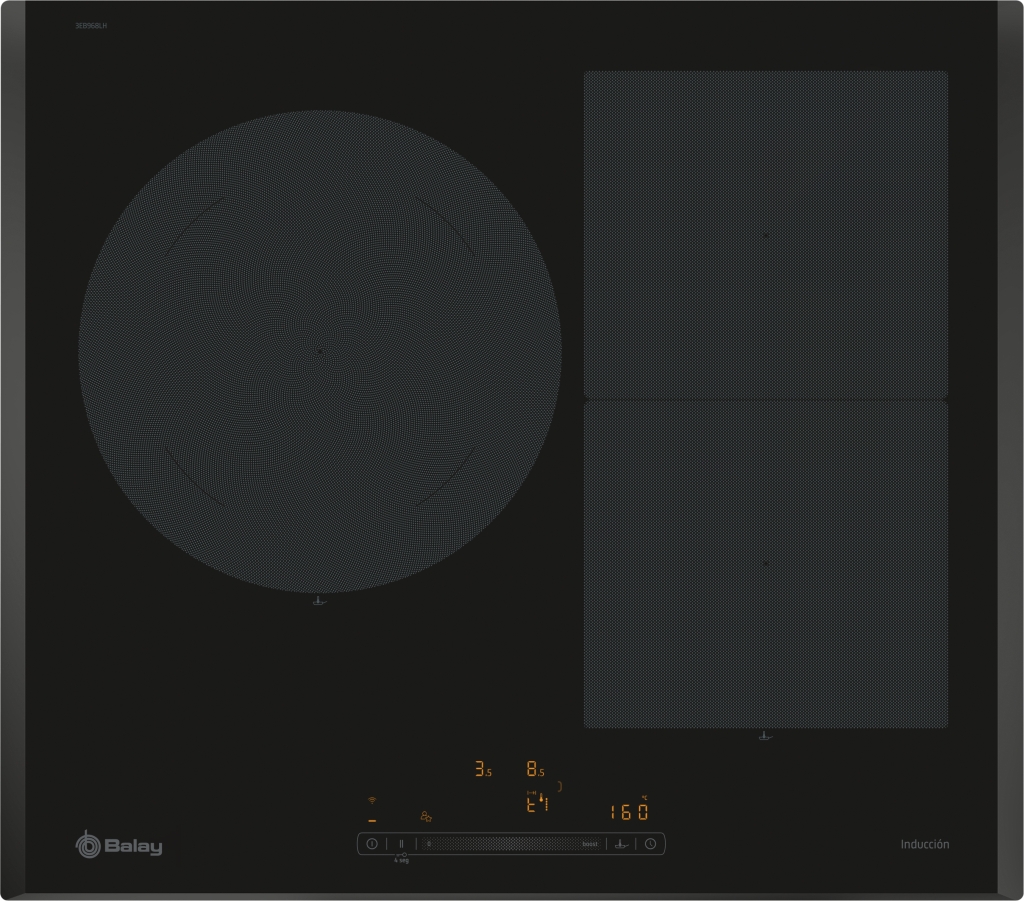
Task: Tap the pan symbol below the round zone
Action: tap(318, 602)
